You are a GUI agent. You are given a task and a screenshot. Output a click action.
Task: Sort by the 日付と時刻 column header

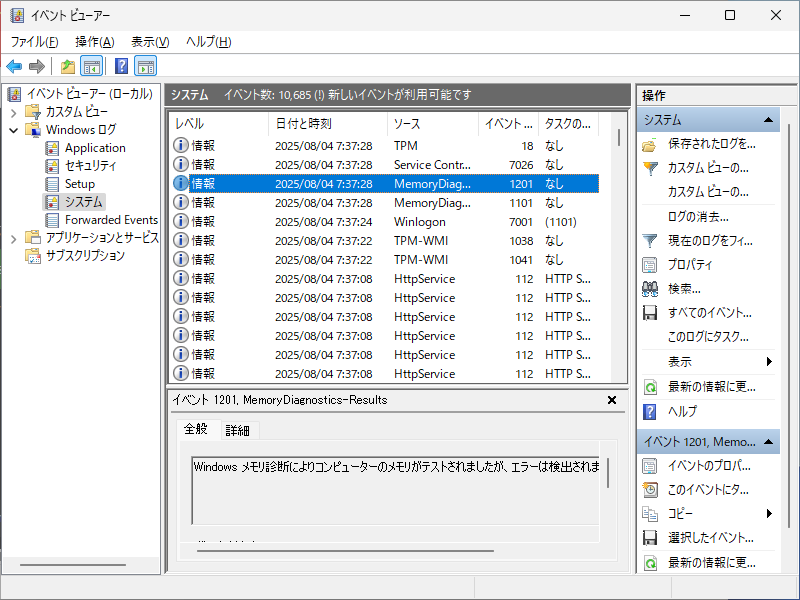click(x=328, y=124)
